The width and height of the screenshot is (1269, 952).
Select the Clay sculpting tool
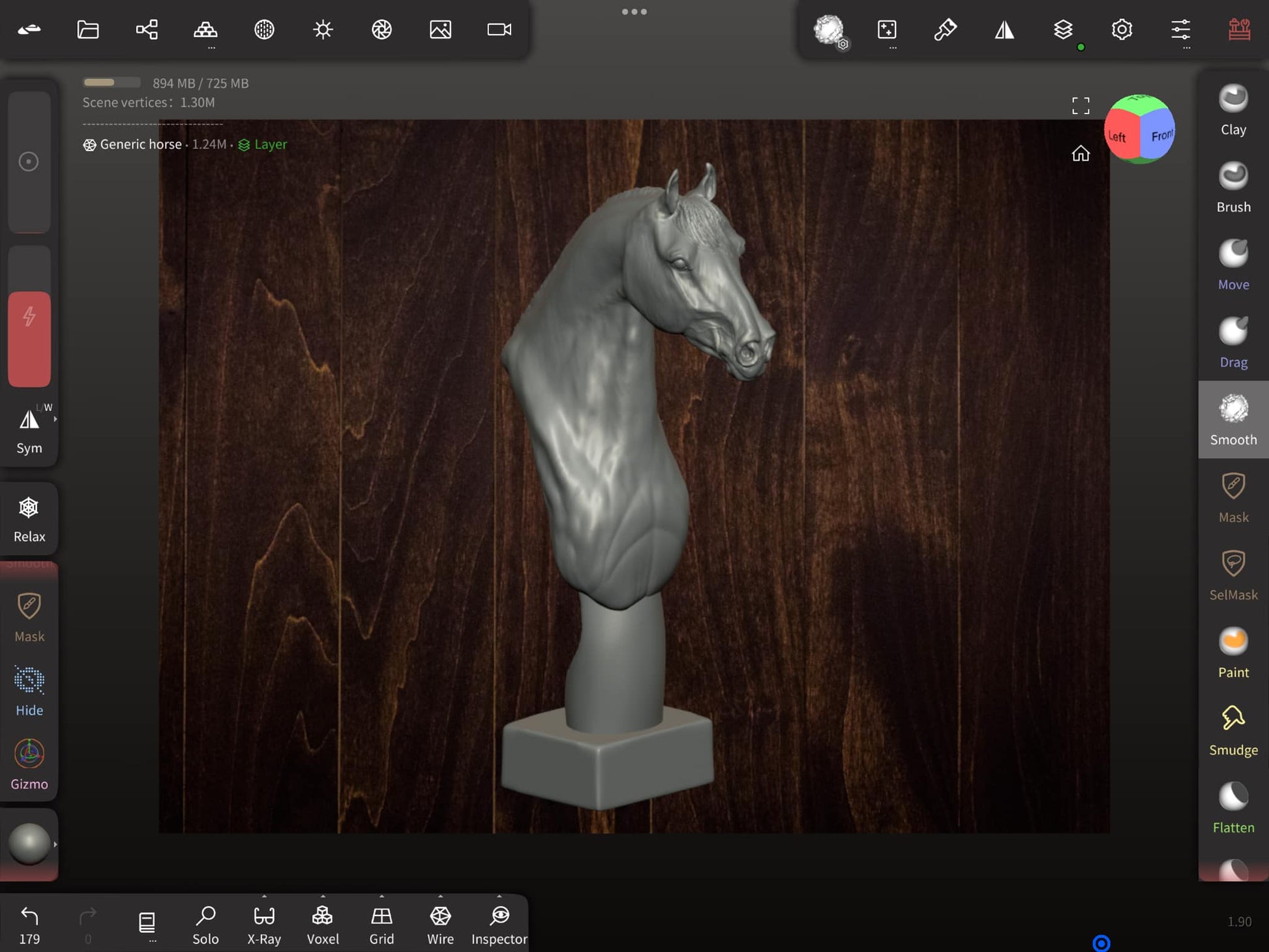(x=1232, y=110)
